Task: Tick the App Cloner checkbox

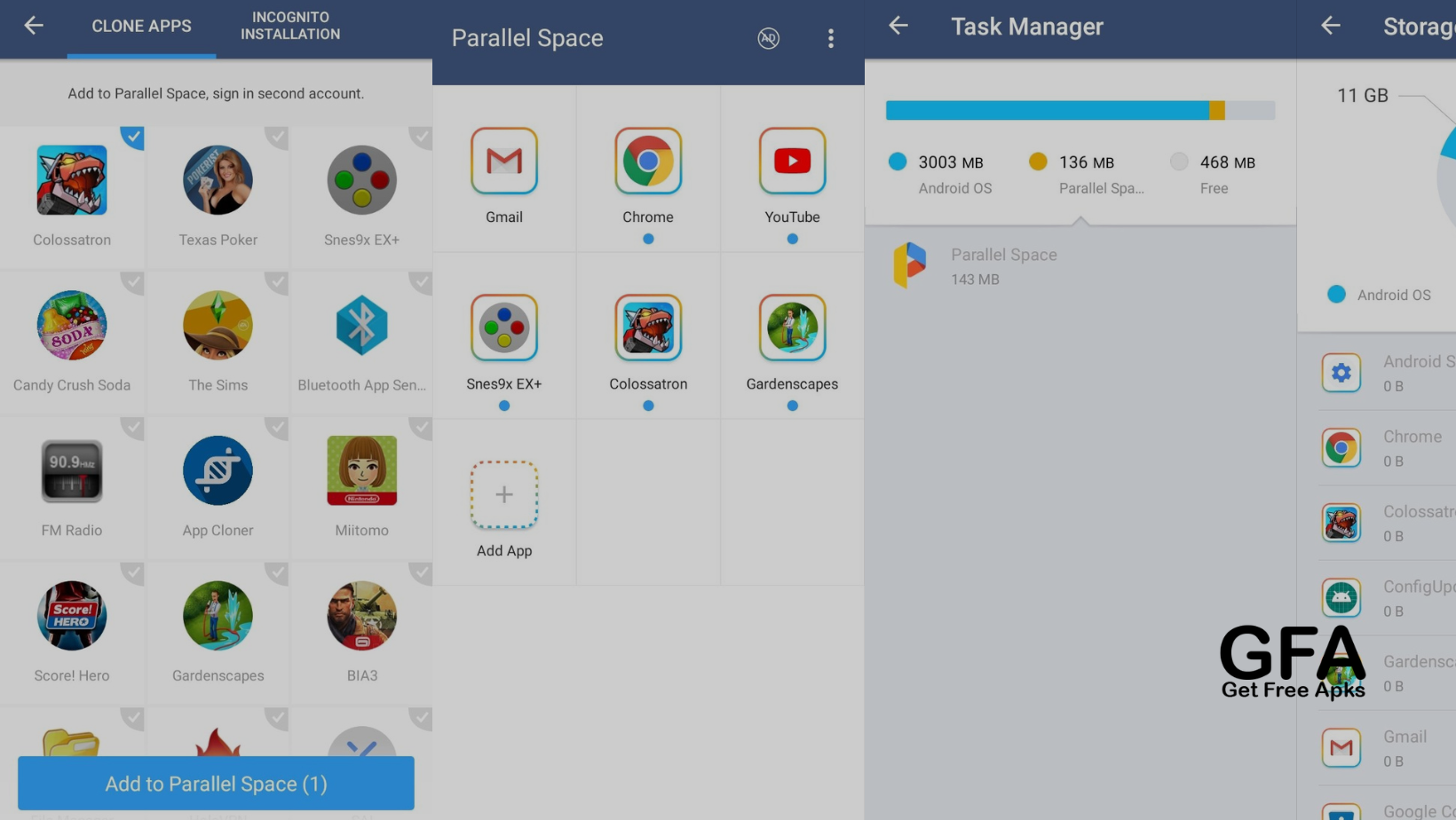Action: (x=277, y=428)
